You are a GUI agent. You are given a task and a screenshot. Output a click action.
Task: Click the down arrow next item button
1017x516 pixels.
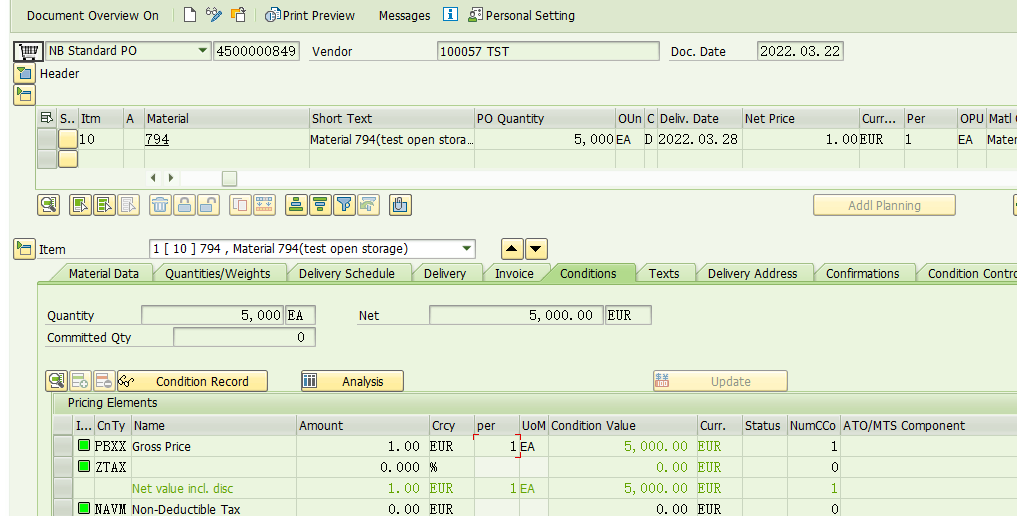tap(536, 249)
